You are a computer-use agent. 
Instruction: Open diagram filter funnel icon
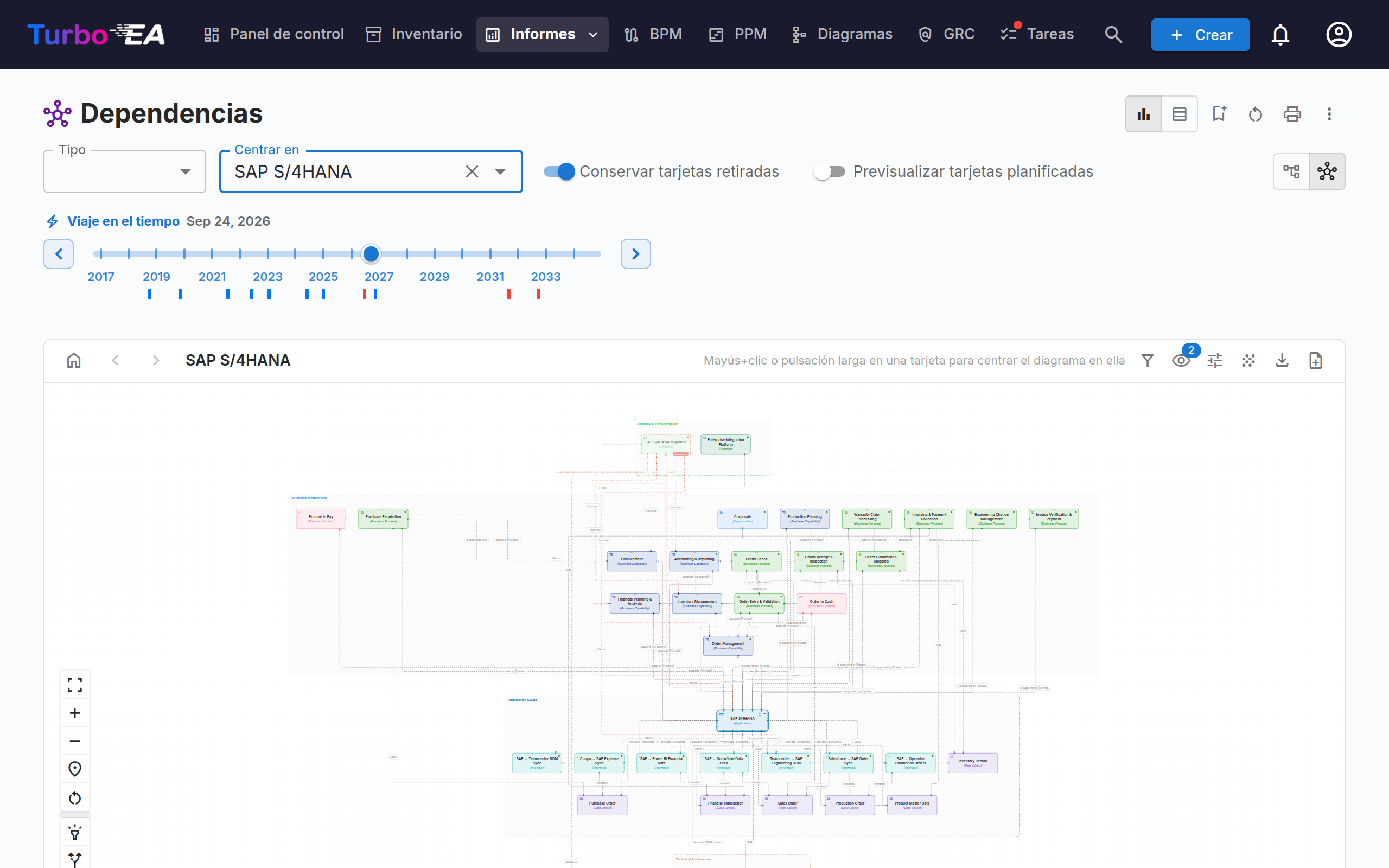pyautogui.click(x=1148, y=361)
